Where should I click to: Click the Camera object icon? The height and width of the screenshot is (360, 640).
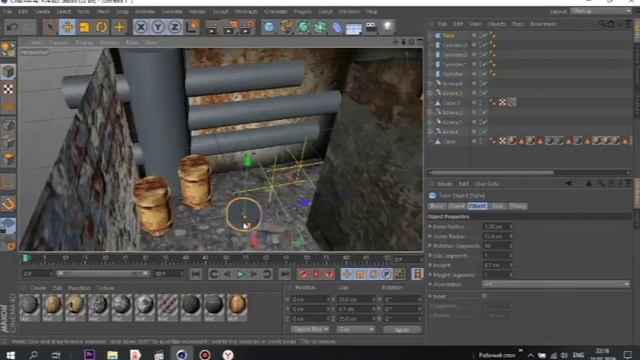[x=371, y=27]
